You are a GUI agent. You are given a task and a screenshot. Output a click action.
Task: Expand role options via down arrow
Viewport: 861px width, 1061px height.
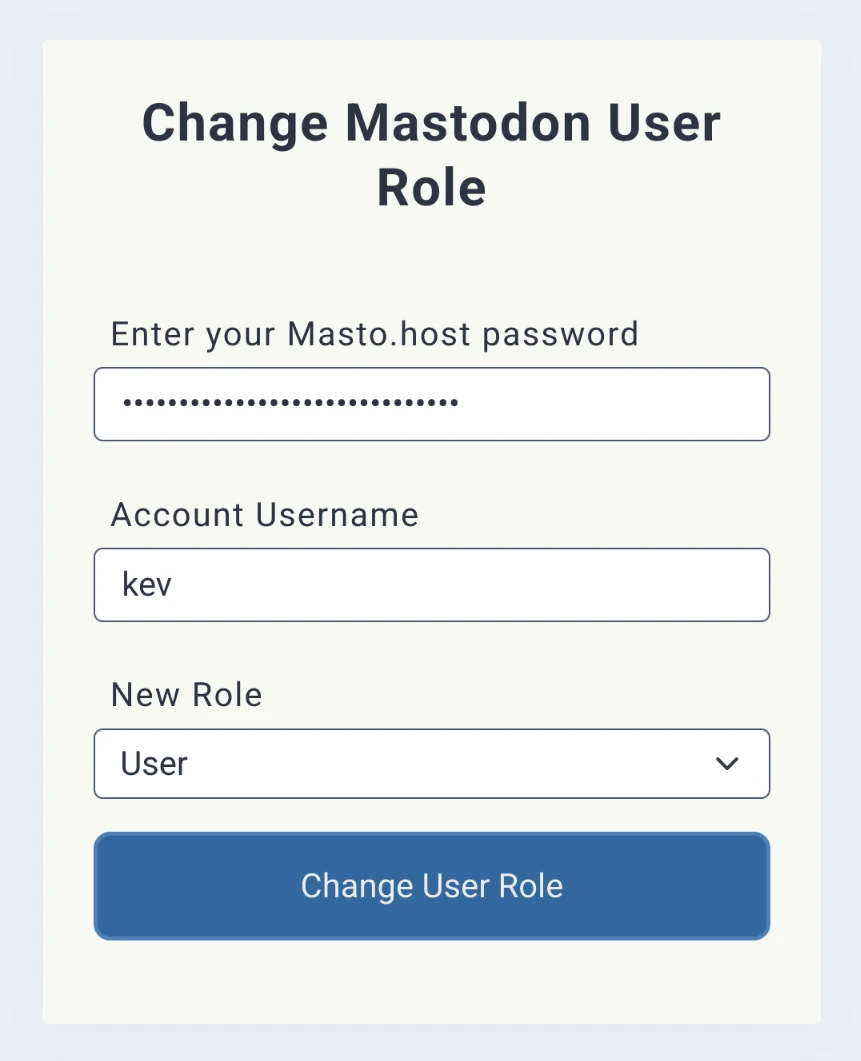pyautogui.click(x=727, y=764)
